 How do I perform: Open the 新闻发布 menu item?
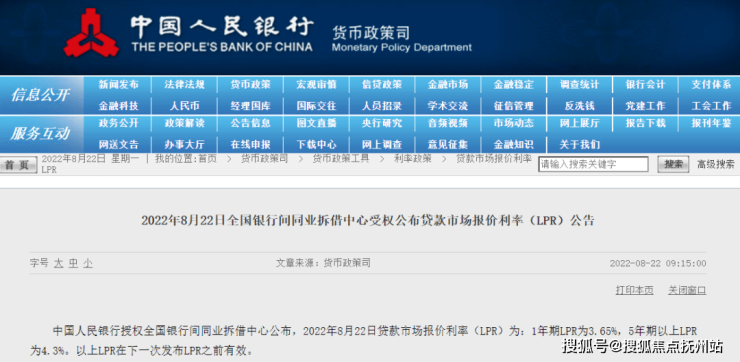(x=118, y=85)
